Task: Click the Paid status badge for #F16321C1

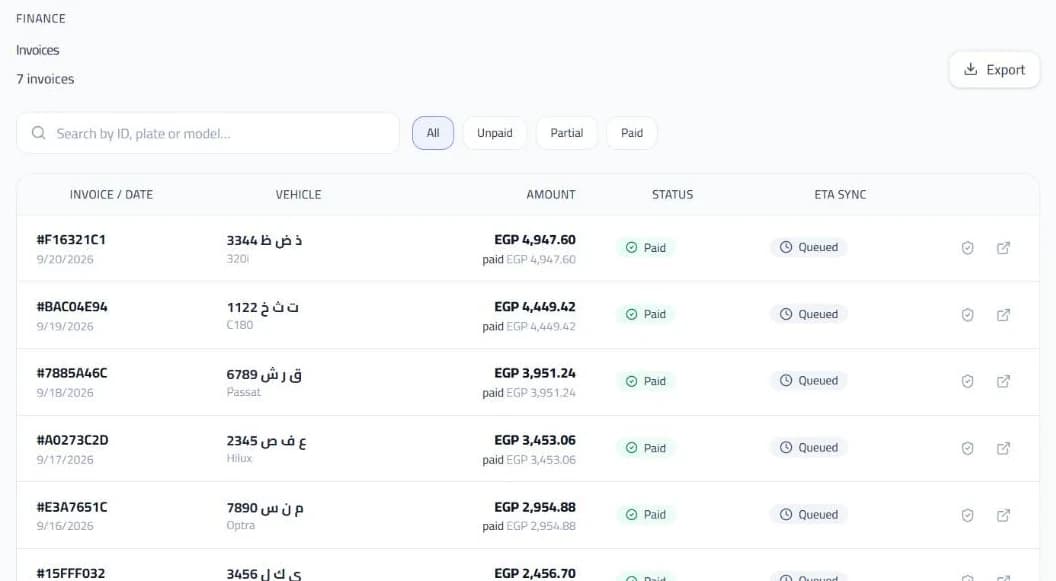Action: click(646, 248)
